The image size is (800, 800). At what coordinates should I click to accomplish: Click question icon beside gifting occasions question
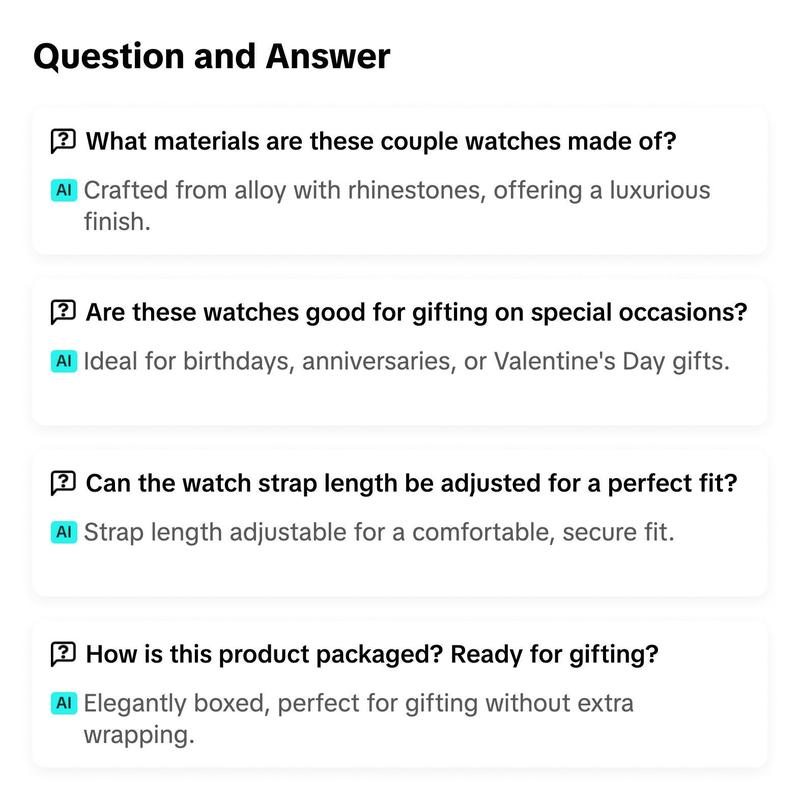coord(63,312)
